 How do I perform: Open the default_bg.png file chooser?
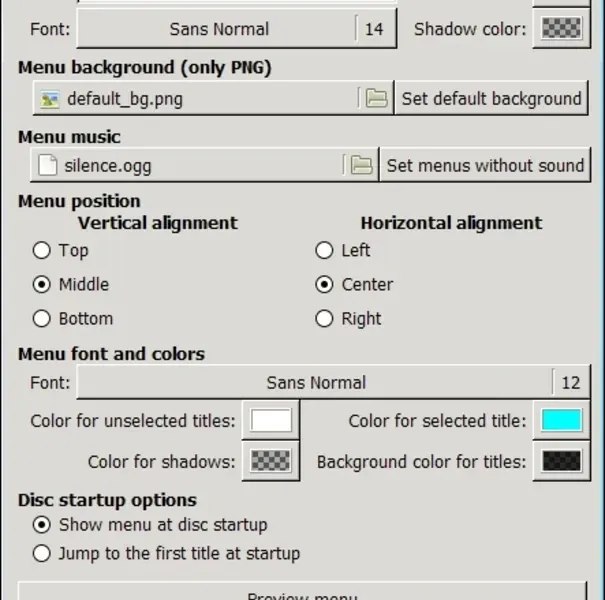pyautogui.click(x=200, y=98)
